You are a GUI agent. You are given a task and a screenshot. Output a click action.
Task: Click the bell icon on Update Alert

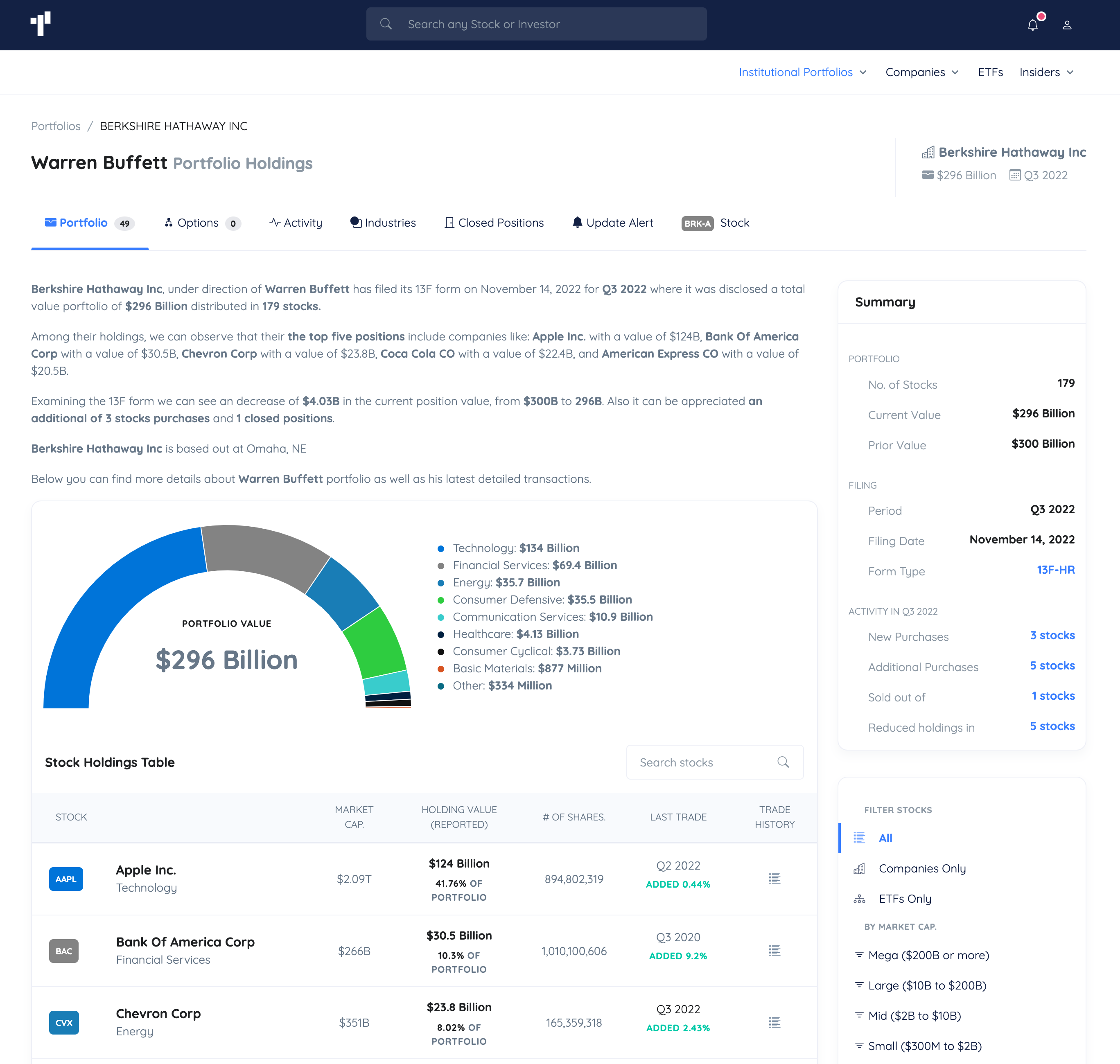pyautogui.click(x=577, y=222)
